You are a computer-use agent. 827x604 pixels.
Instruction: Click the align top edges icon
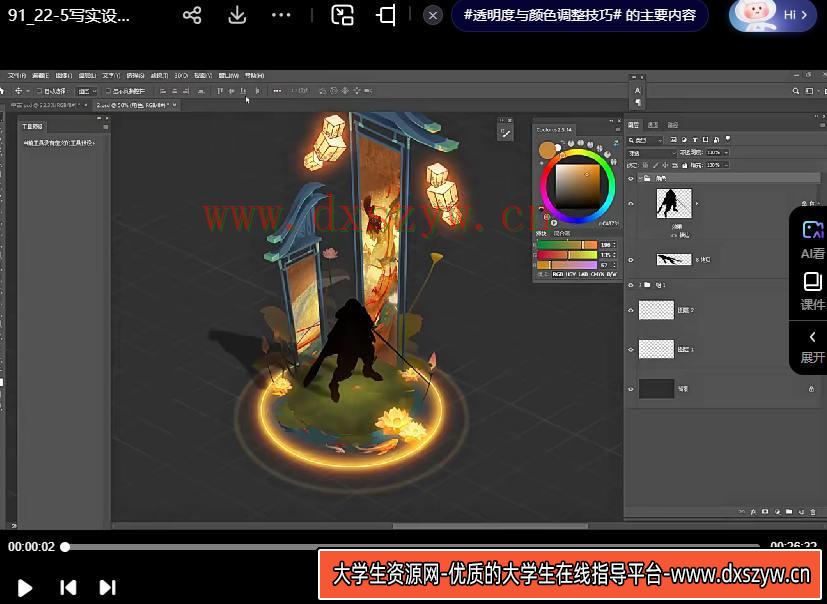pyautogui.click(x=219, y=91)
